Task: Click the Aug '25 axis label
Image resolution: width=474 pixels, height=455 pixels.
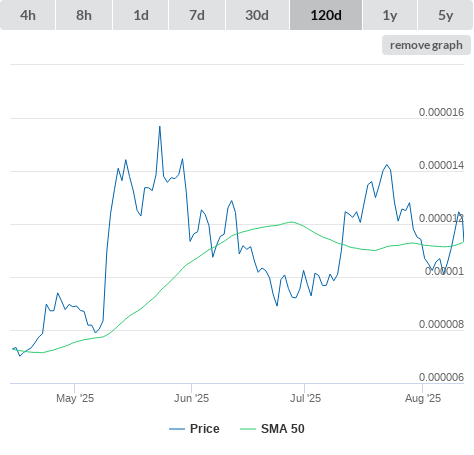Action: pyautogui.click(x=423, y=398)
